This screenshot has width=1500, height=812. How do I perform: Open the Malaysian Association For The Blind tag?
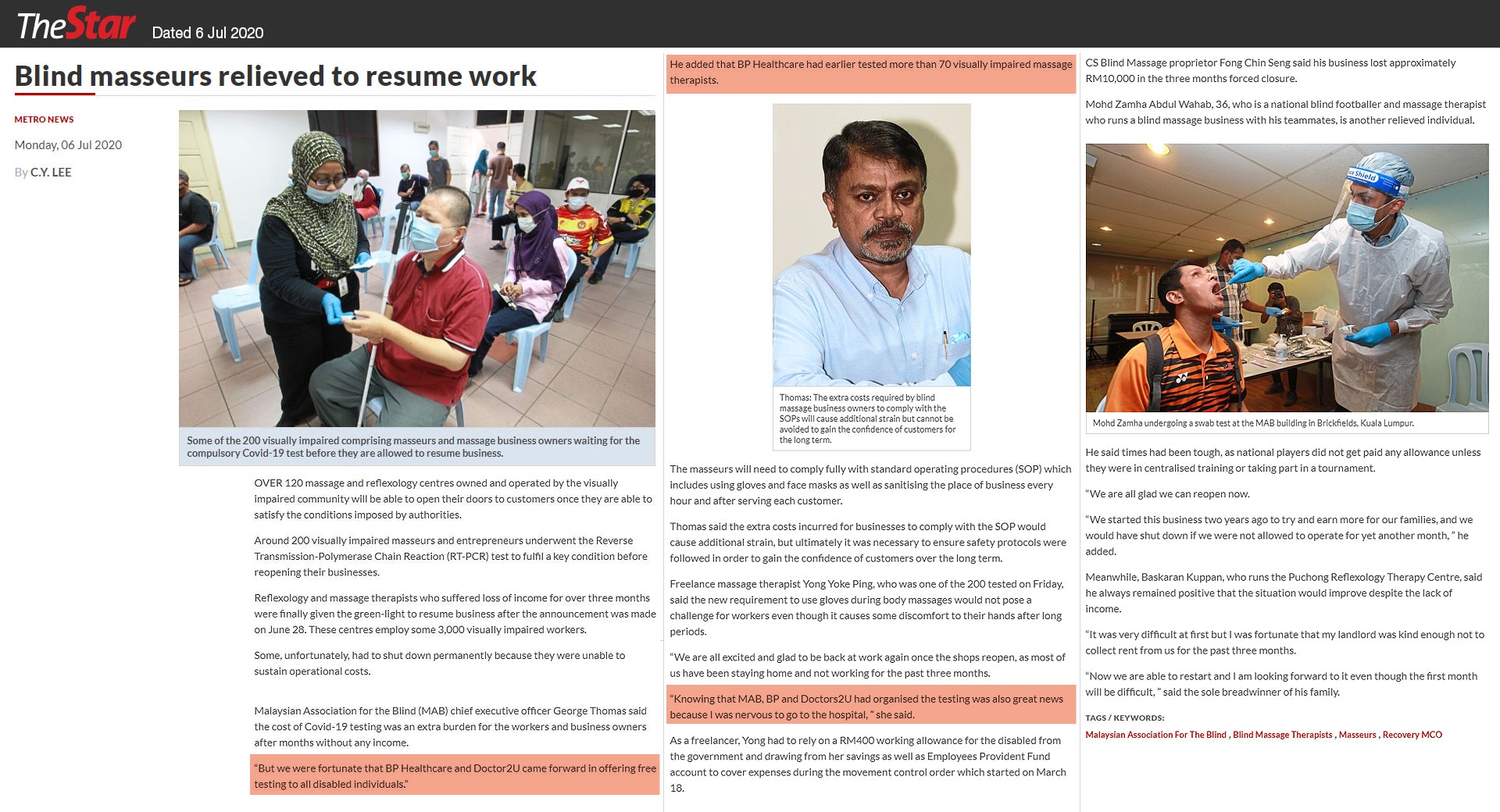[1155, 735]
